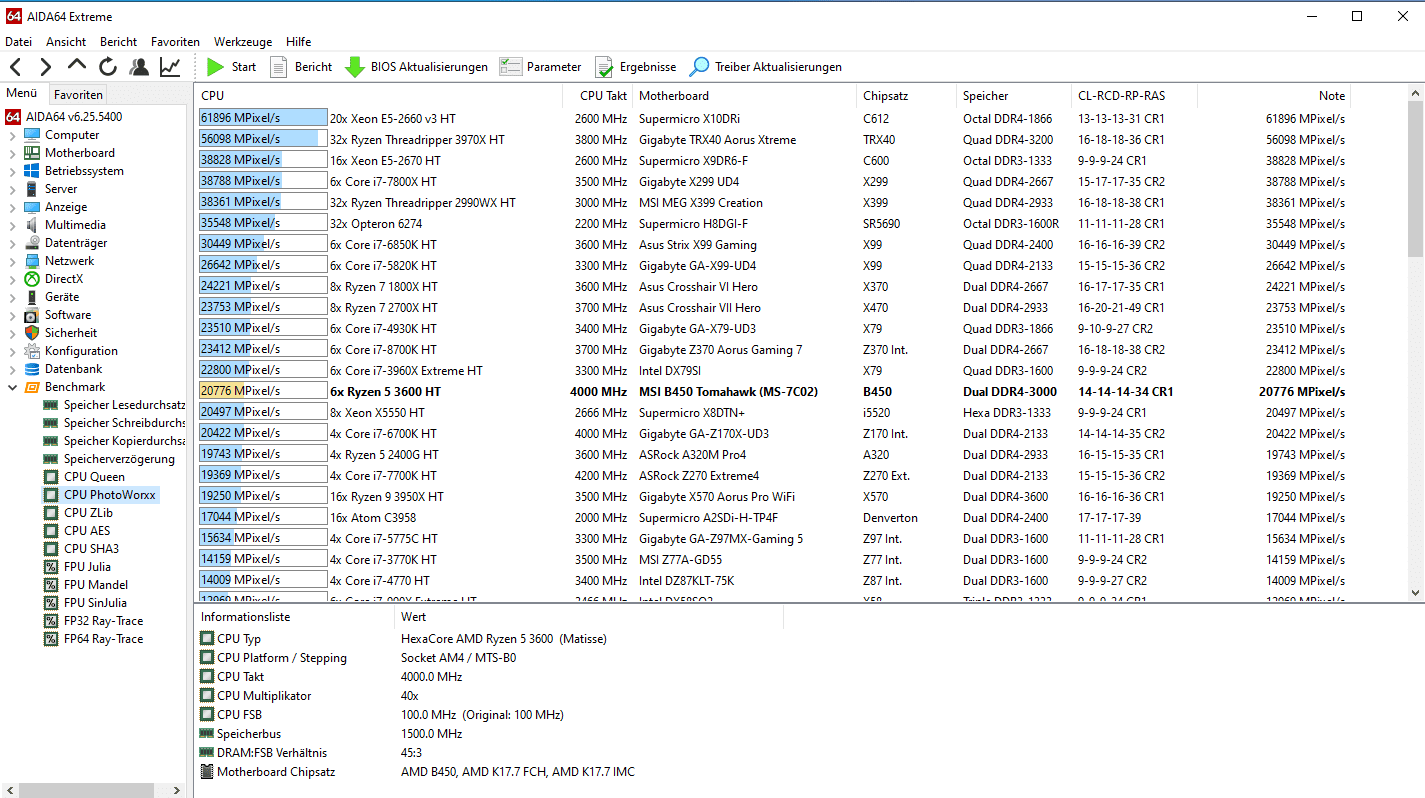This screenshot has height=798, width=1425.
Task: Sort by Motherboard column header
Action: pos(745,96)
